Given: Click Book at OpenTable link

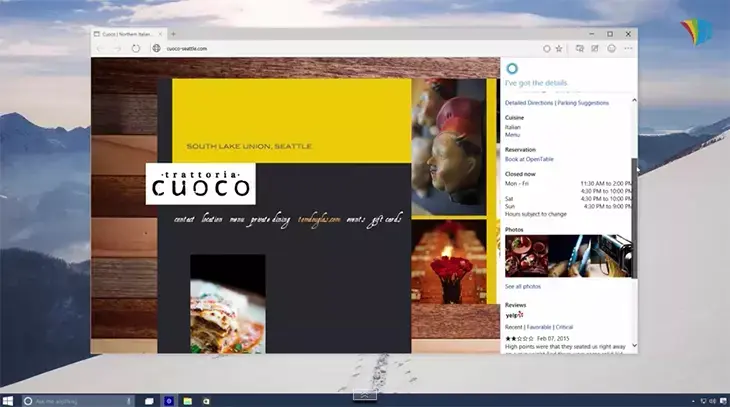Looking at the screenshot, I should (x=529, y=159).
